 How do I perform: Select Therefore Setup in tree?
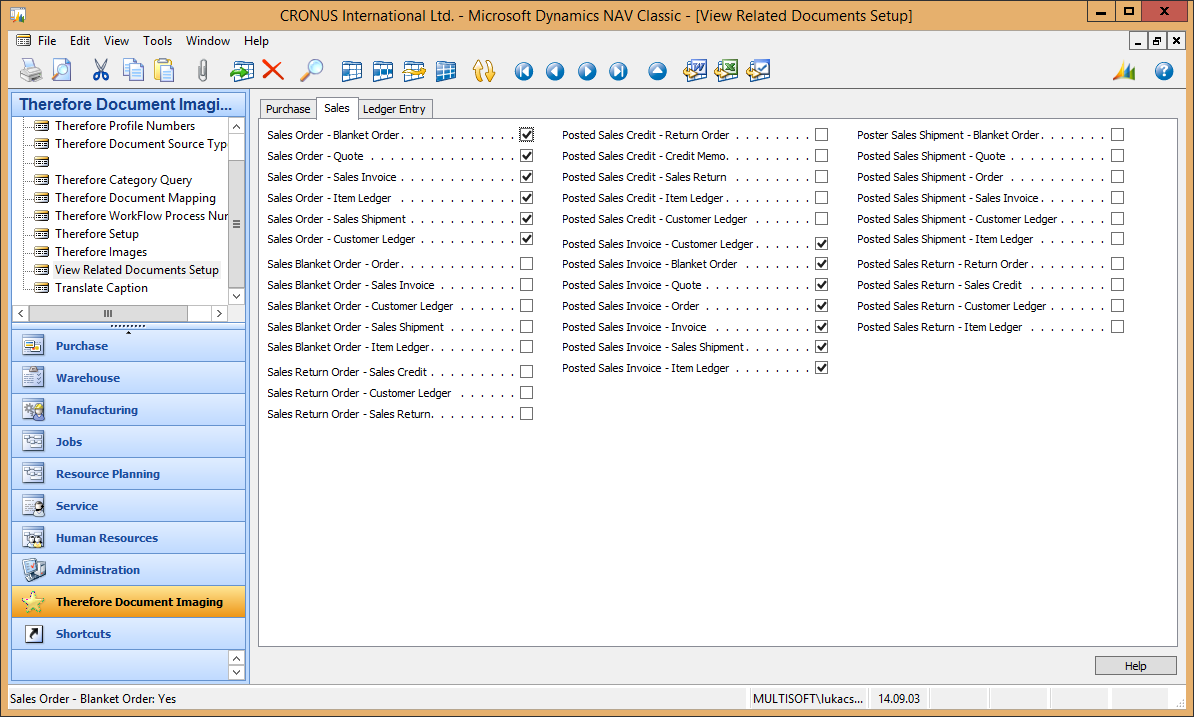coord(97,234)
